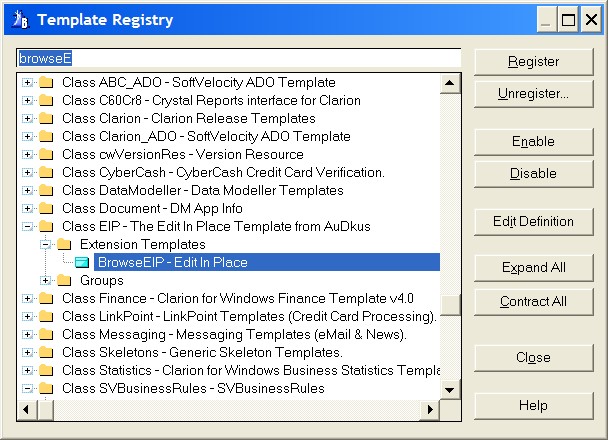The image size is (608, 440).
Task: Expand the Class cwVersionRes node
Action: (27, 154)
